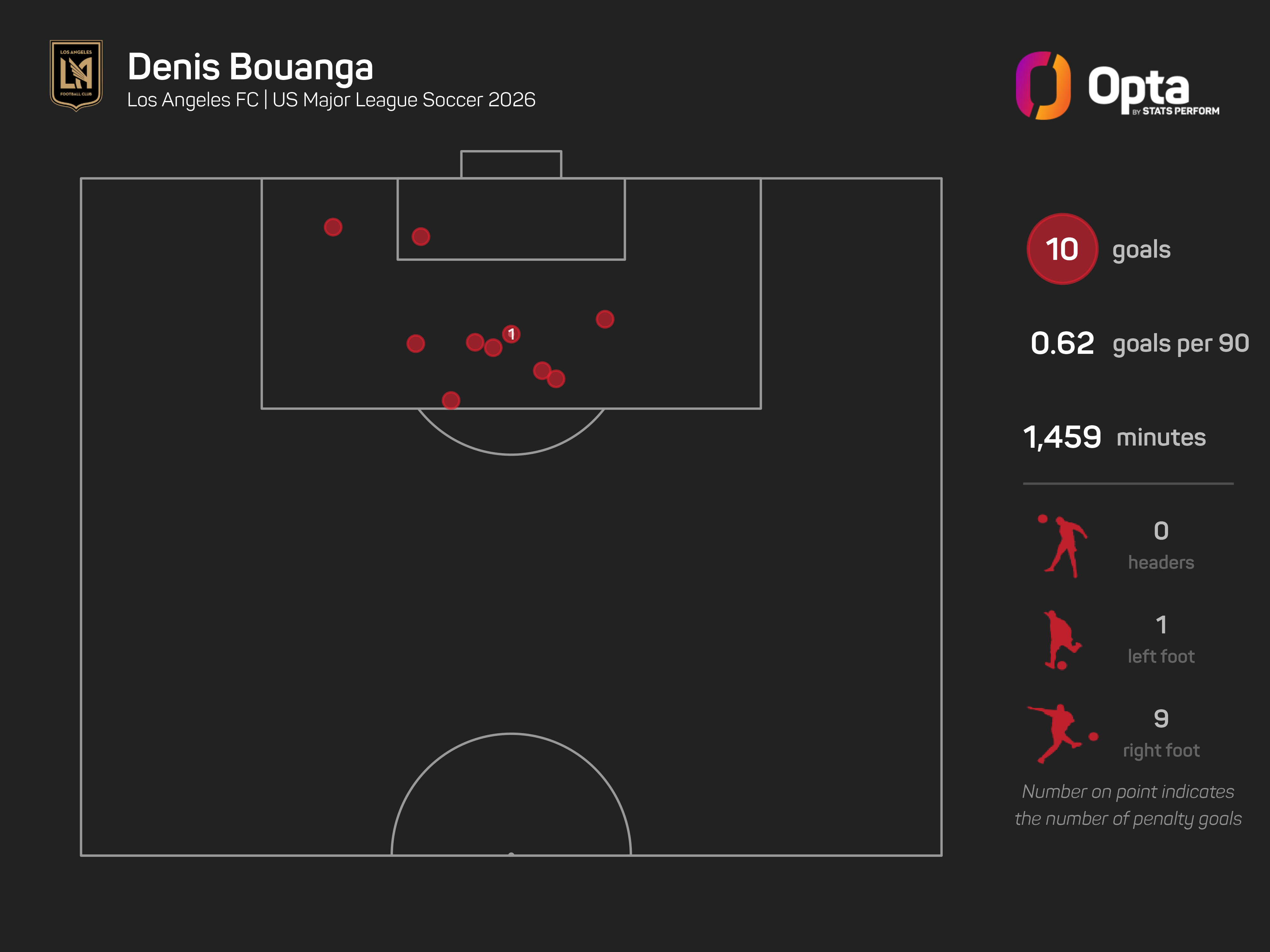The width and height of the screenshot is (1270, 952).
Task: Click the penalty goals footnote text
Action: pos(1128,805)
